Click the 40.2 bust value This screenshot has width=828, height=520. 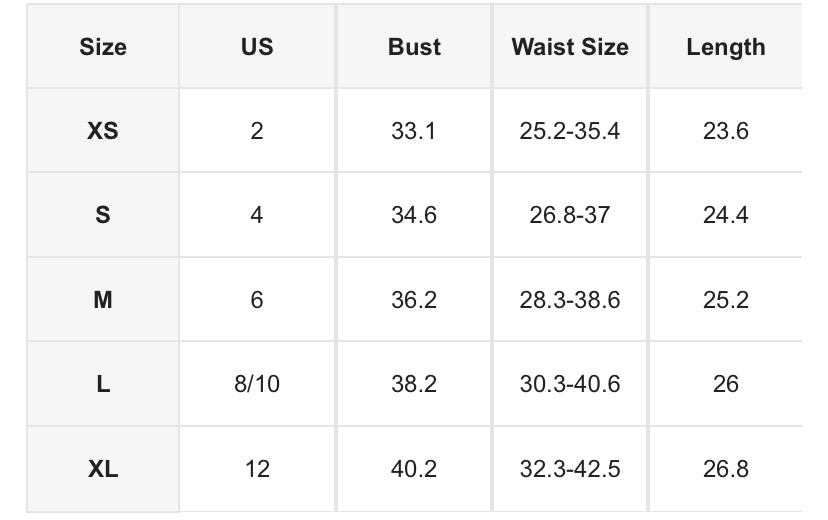414,468
